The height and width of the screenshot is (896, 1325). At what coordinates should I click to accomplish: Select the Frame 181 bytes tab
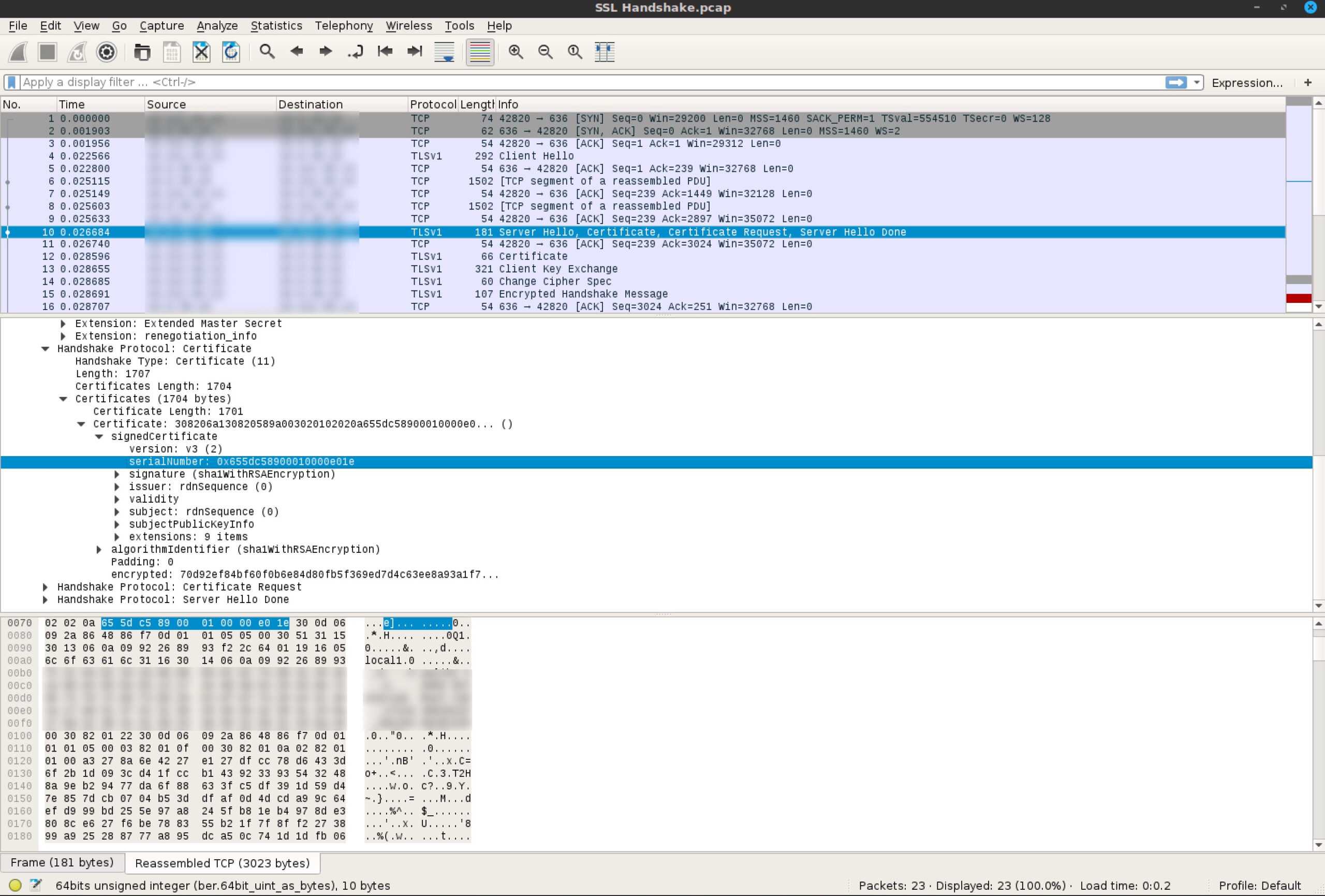click(62, 862)
